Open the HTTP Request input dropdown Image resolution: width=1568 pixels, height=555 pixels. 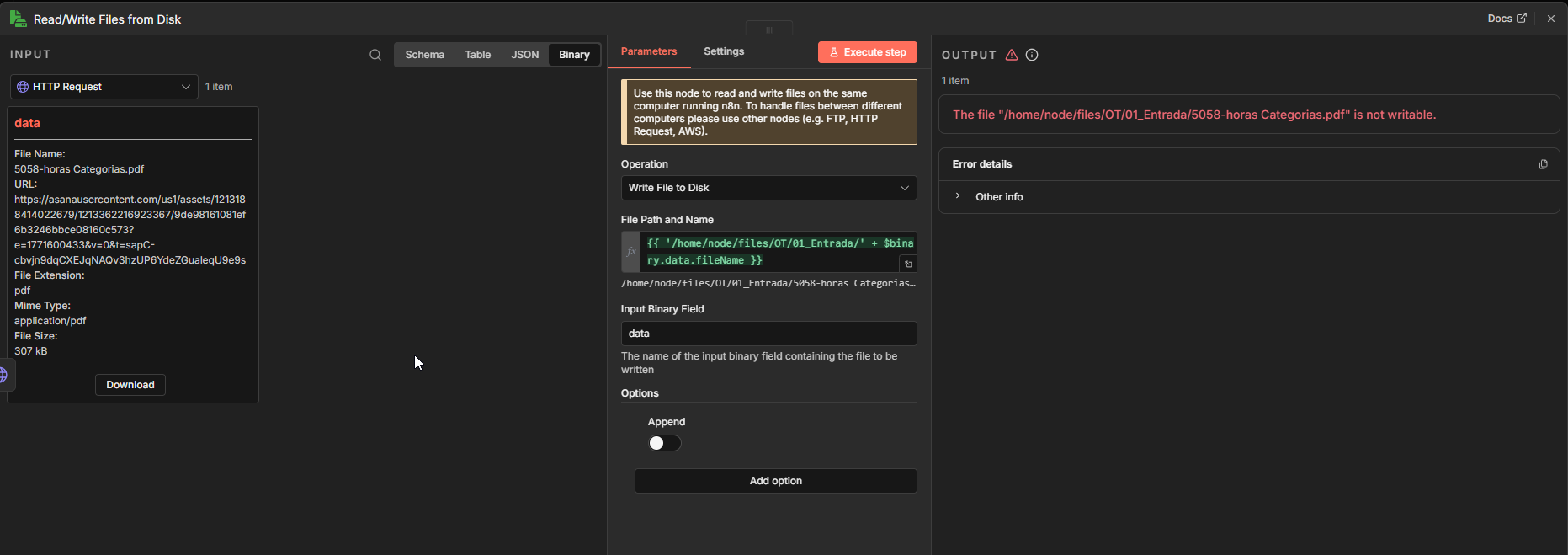[x=104, y=87]
